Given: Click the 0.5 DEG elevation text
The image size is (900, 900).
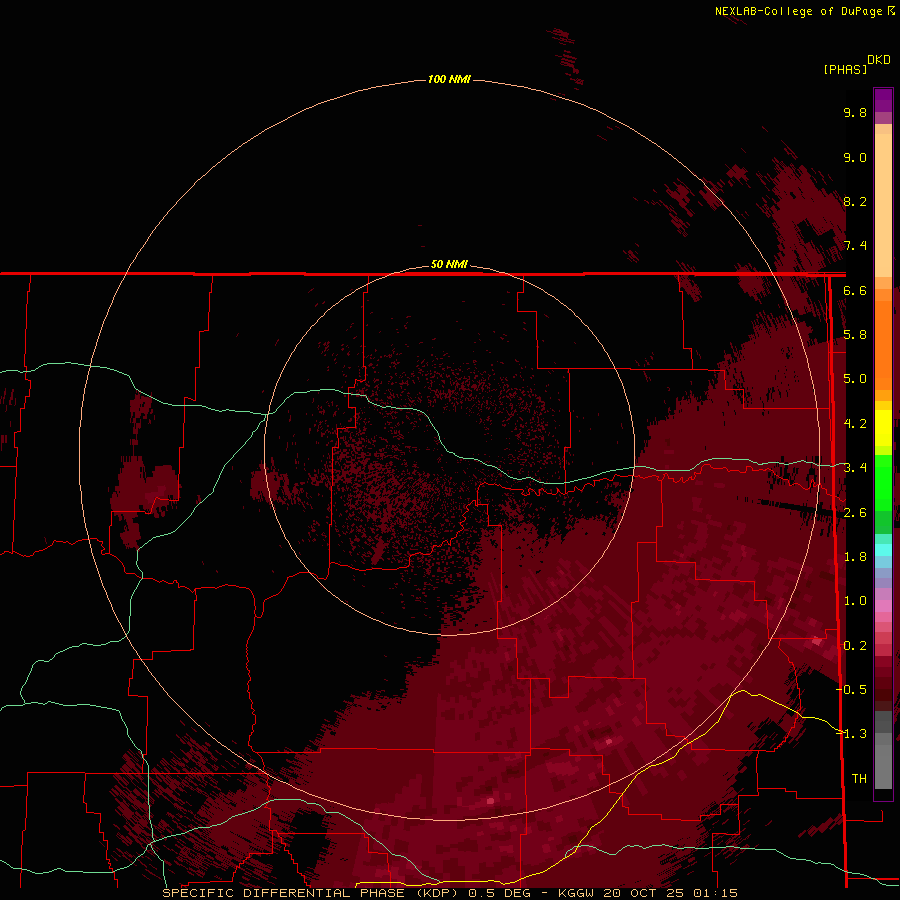Looking at the screenshot, I should pos(498,893).
